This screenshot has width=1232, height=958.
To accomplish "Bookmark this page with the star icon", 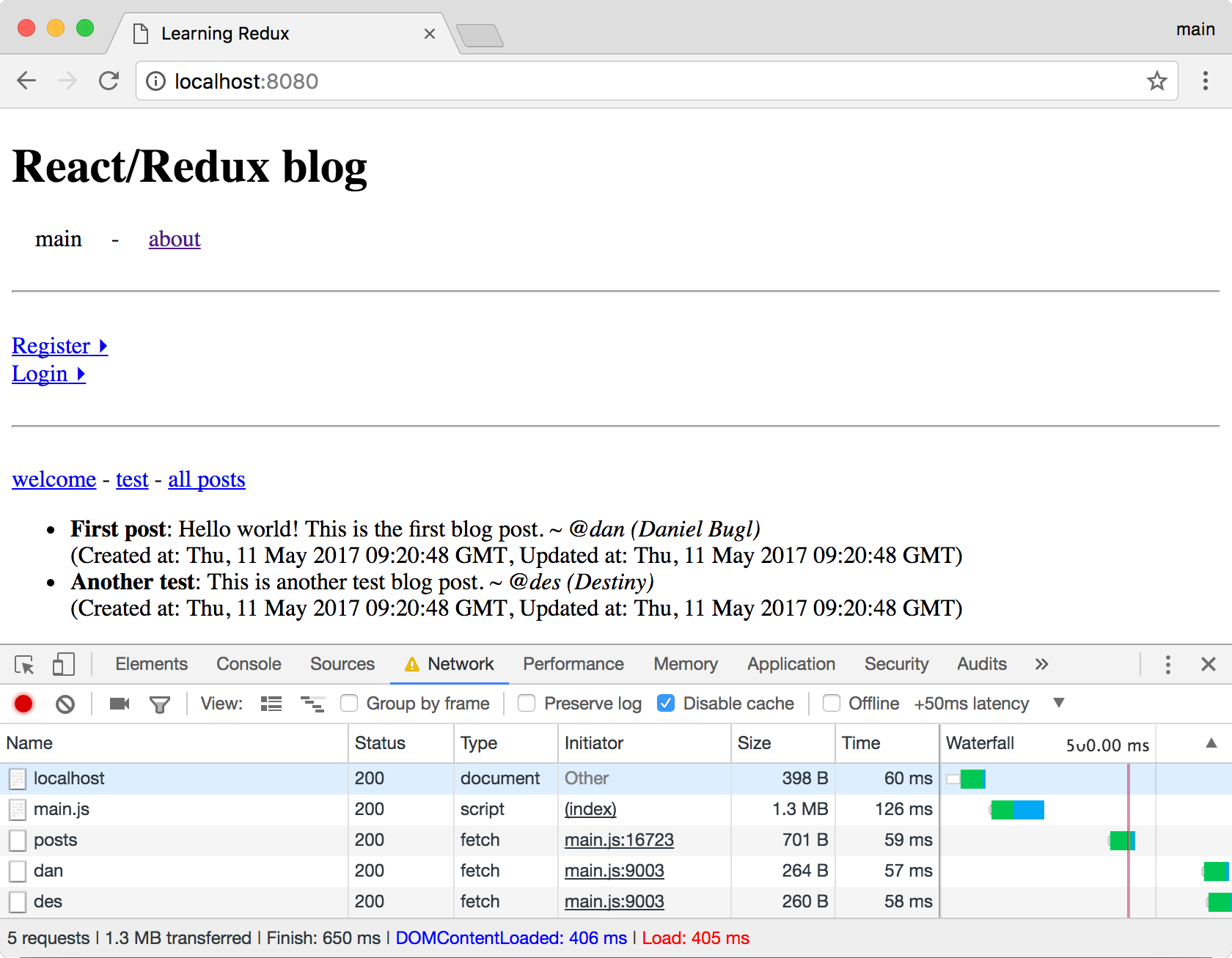I will pyautogui.click(x=1156, y=81).
